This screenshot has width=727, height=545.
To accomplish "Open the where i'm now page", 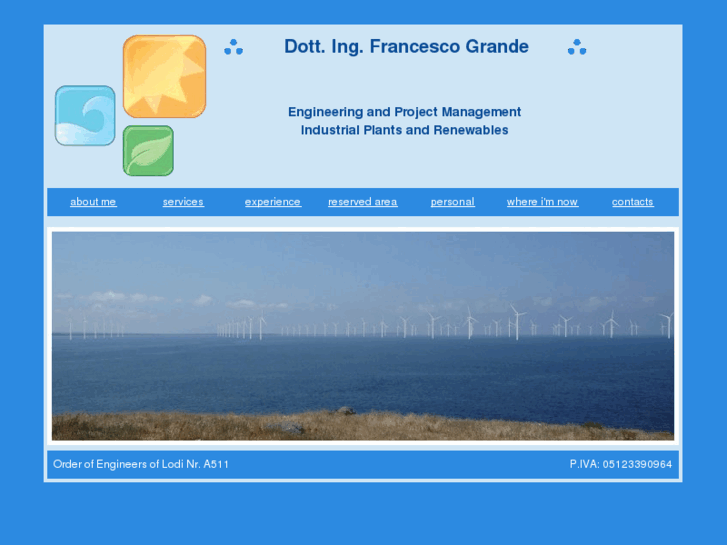I will (542, 202).
